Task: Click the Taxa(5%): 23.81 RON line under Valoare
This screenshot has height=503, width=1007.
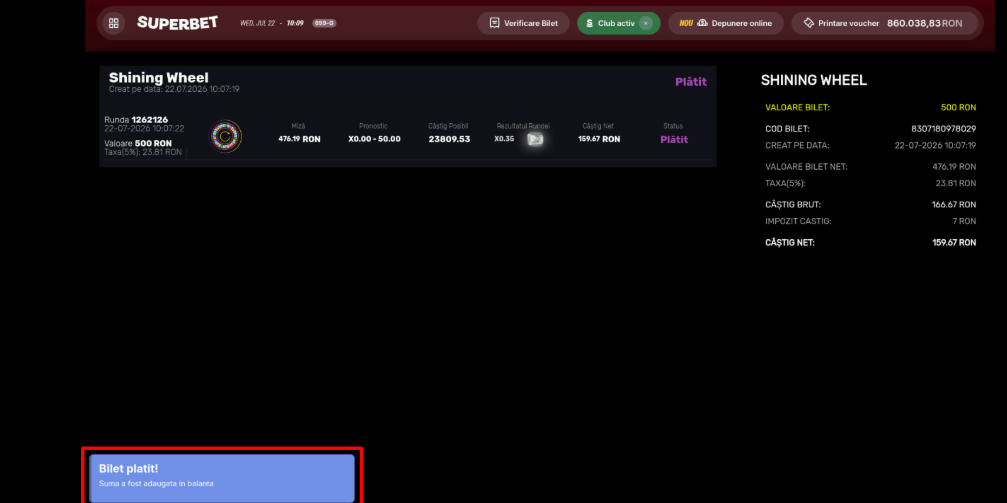Action: 143,152
